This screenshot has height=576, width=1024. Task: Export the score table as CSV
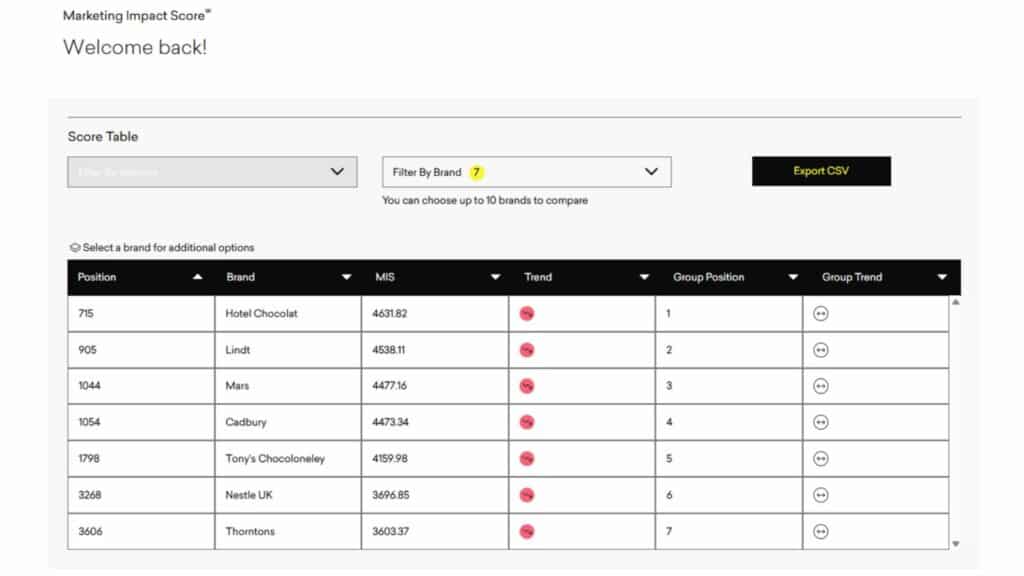(821, 171)
